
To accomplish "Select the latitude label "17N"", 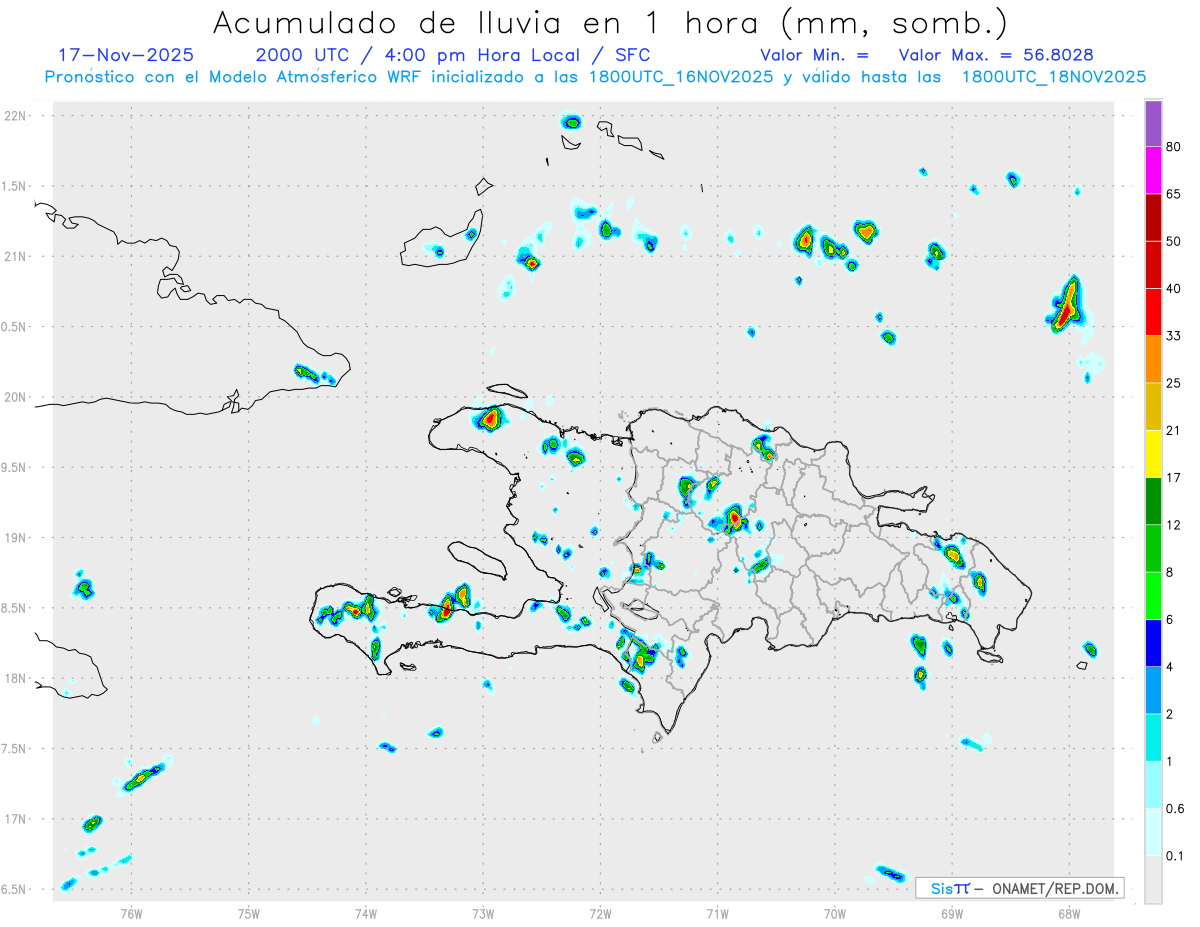I will (17, 819).
